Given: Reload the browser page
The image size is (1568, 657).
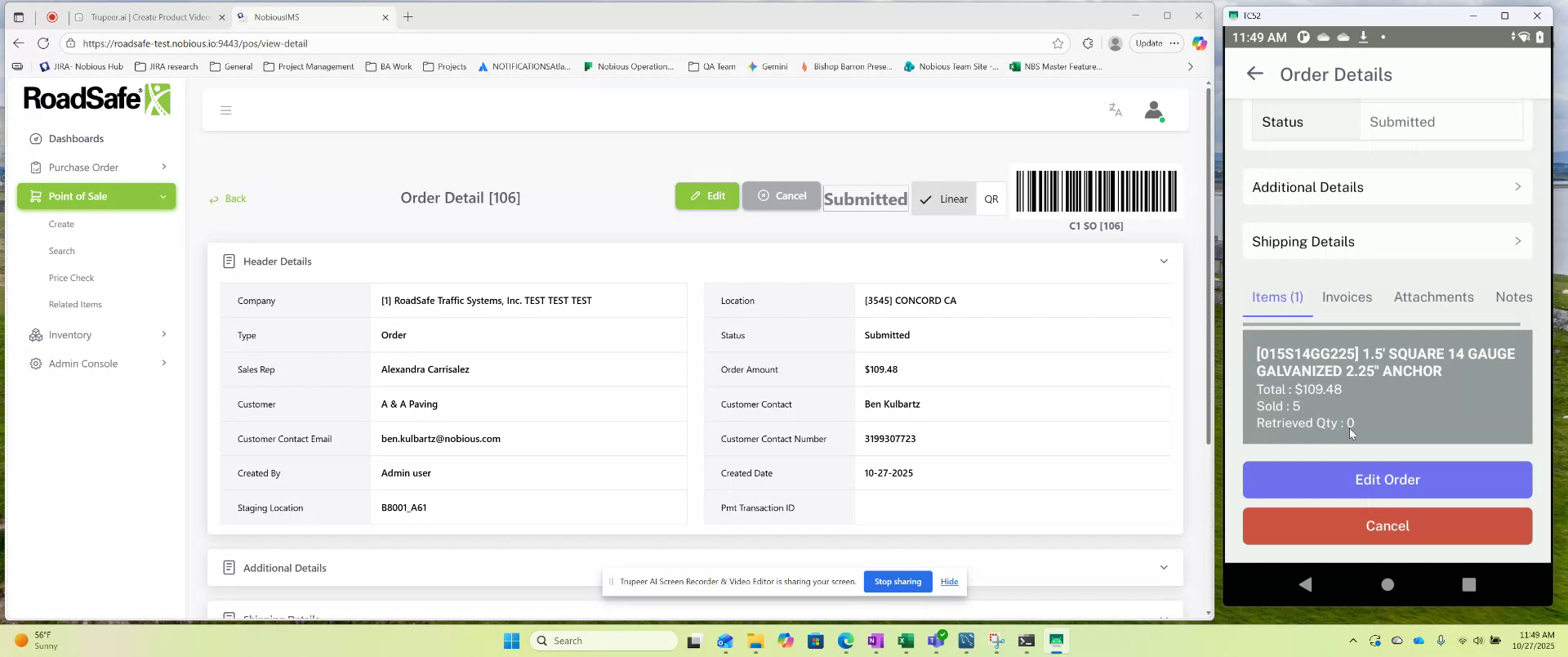Looking at the screenshot, I should (x=43, y=43).
